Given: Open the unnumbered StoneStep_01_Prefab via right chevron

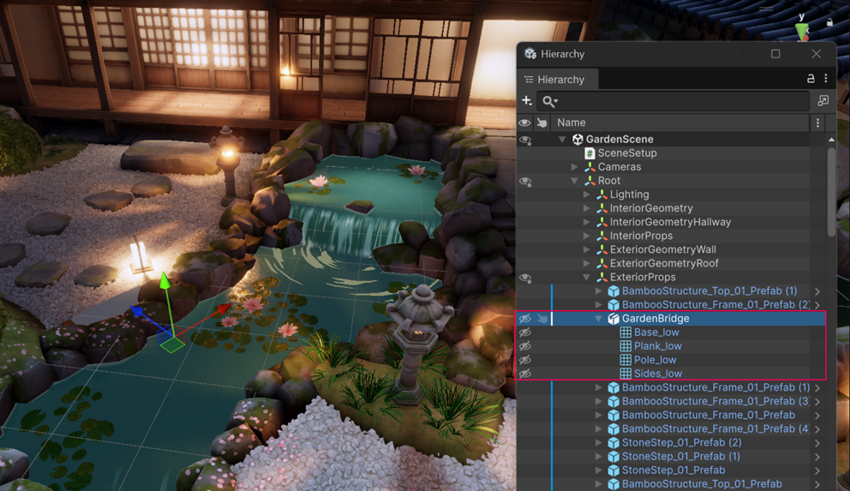Looking at the screenshot, I should [817, 470].
